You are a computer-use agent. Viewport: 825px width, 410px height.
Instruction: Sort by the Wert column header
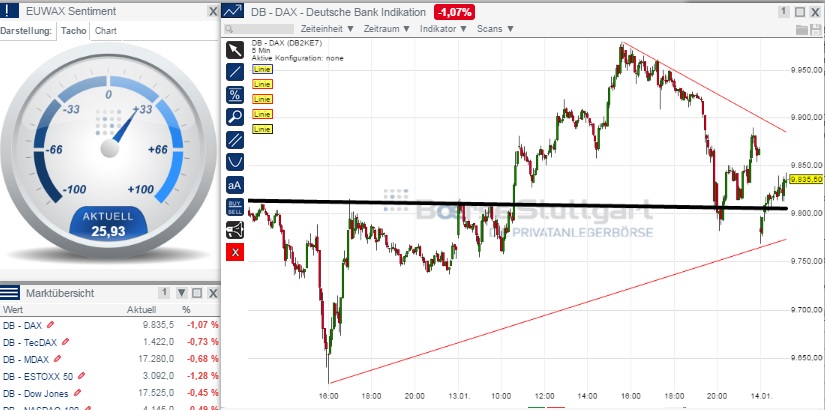click(13, 309)
